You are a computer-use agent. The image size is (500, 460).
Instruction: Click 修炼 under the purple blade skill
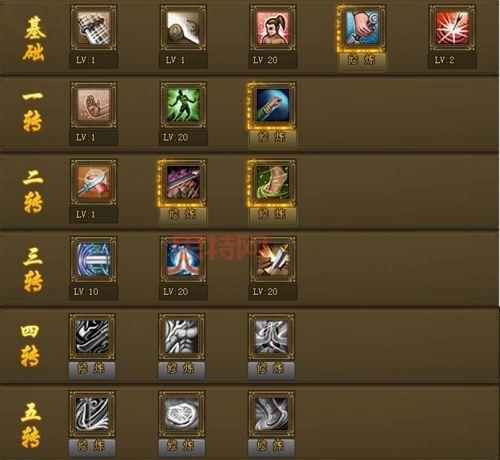tap(183, 214)
